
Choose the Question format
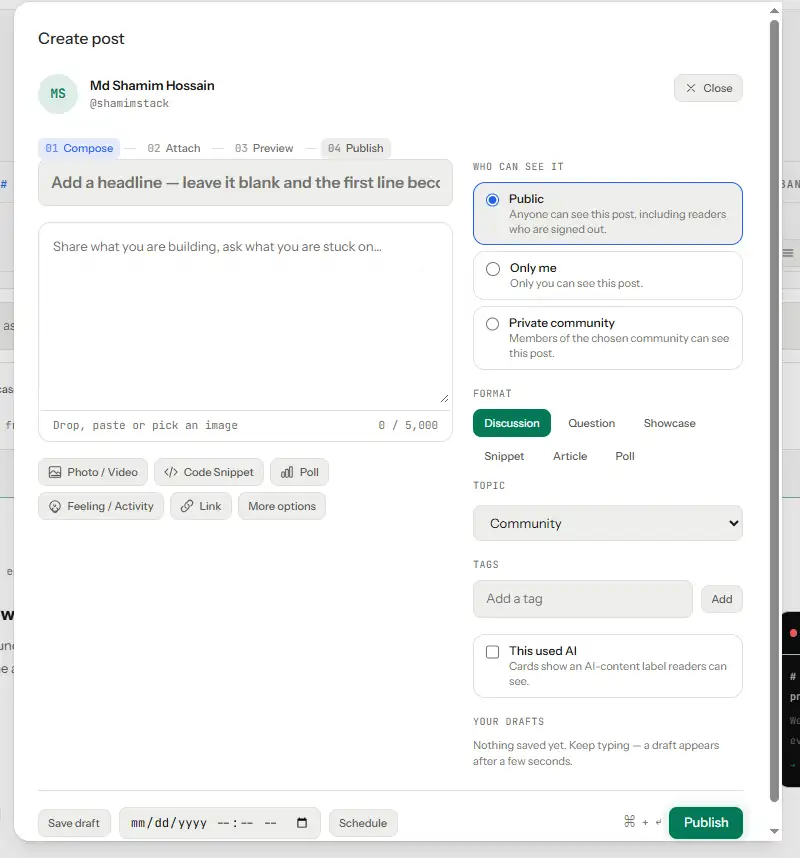[592, 423]
